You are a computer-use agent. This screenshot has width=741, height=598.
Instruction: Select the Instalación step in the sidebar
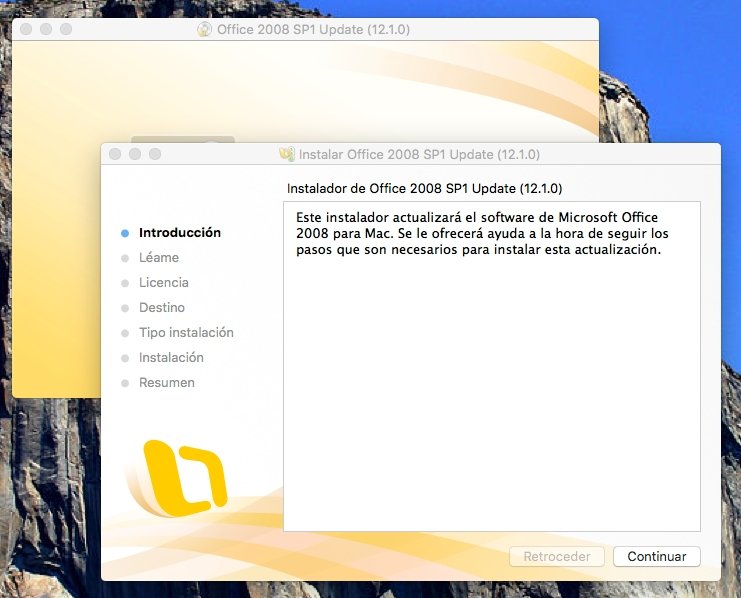tap(171, 358)
